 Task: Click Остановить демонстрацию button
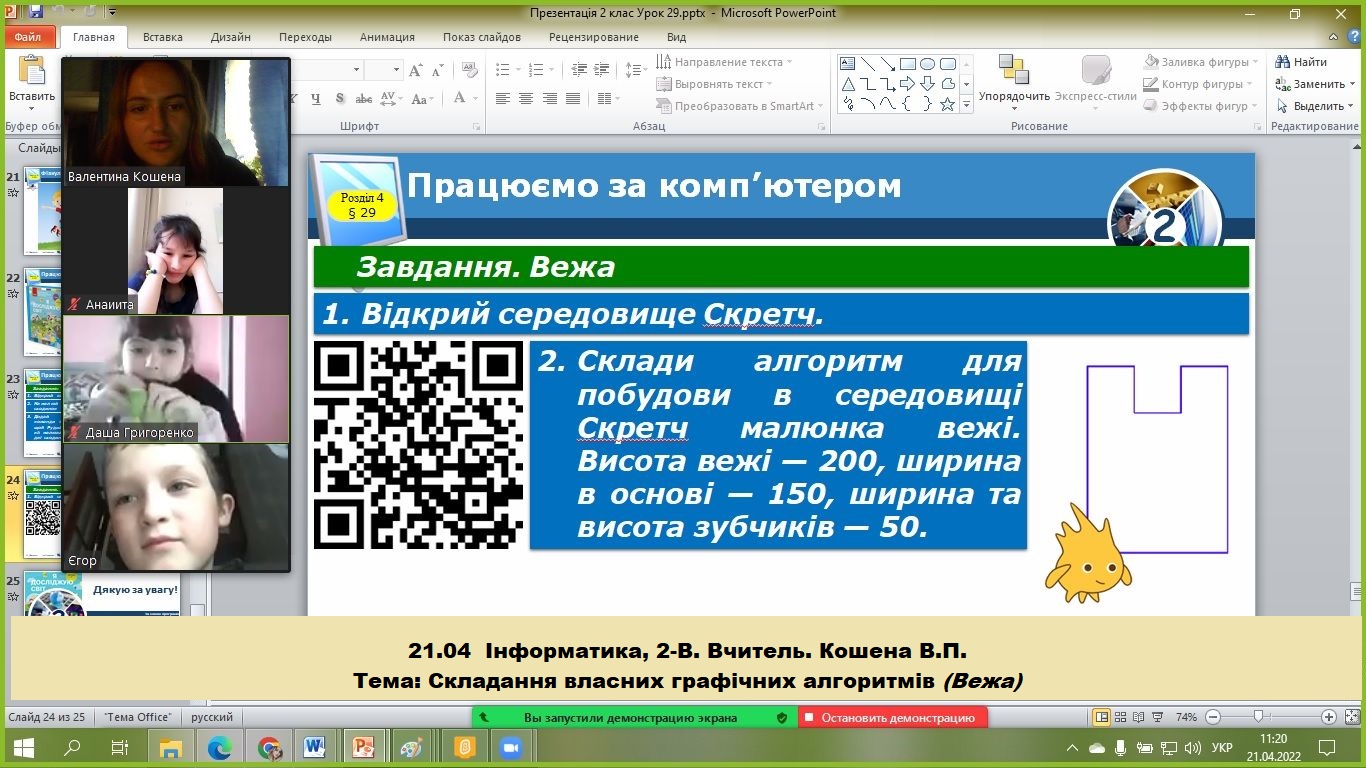tap(892, 717)
